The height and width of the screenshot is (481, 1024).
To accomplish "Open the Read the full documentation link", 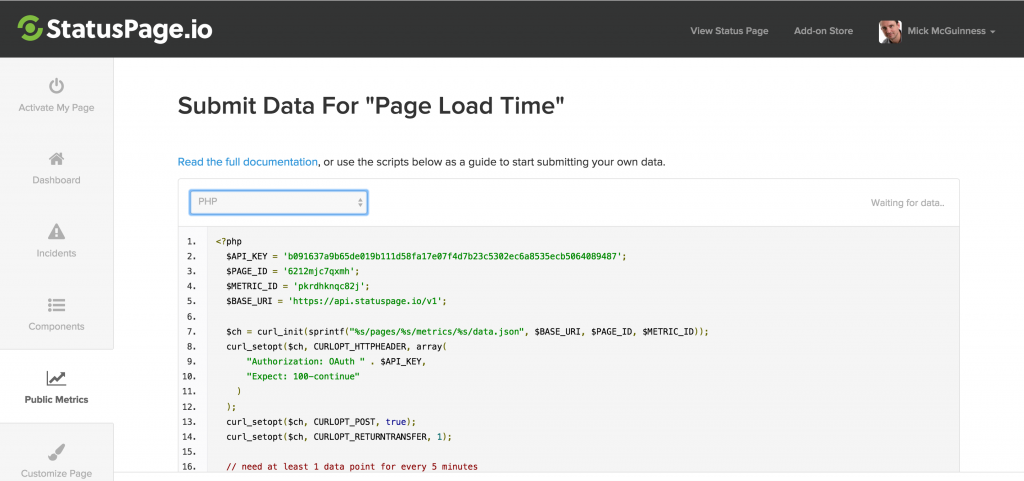I will 248,162.
